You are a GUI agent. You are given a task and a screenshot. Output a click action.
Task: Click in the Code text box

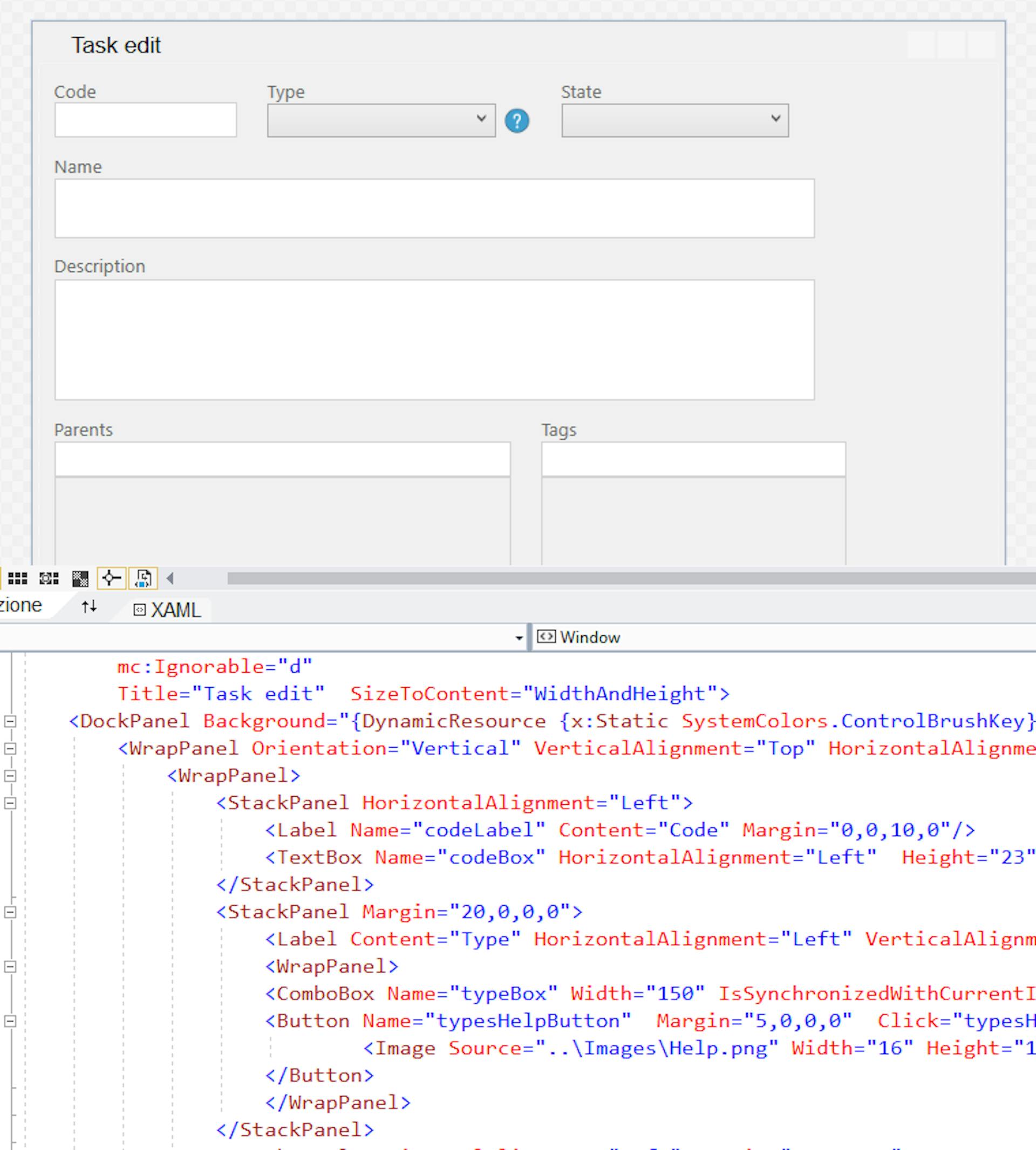point(145,120)
